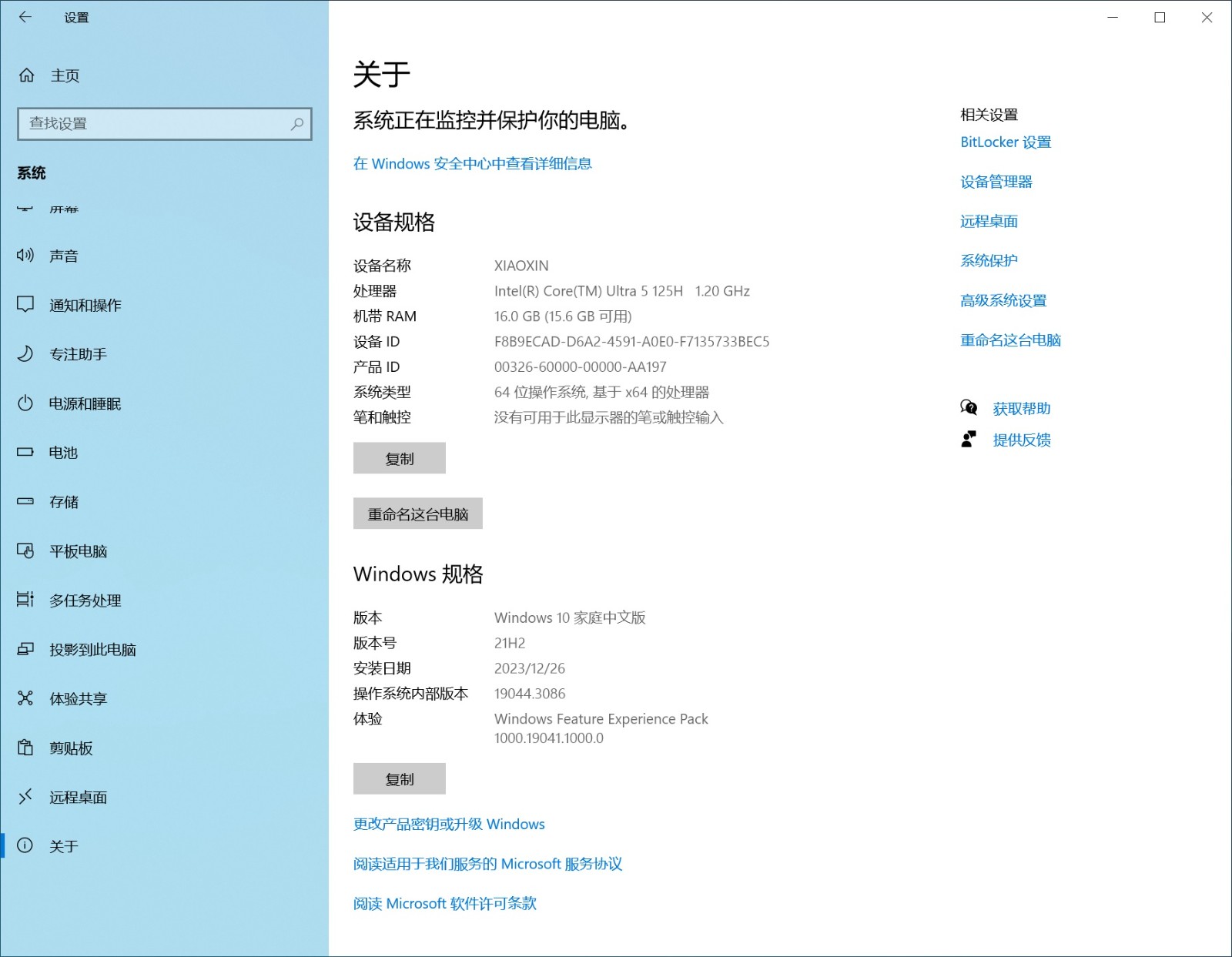Click the Battery icon in sidebar
Screen dimensions: 1232x957
click(x=25, y=452)
